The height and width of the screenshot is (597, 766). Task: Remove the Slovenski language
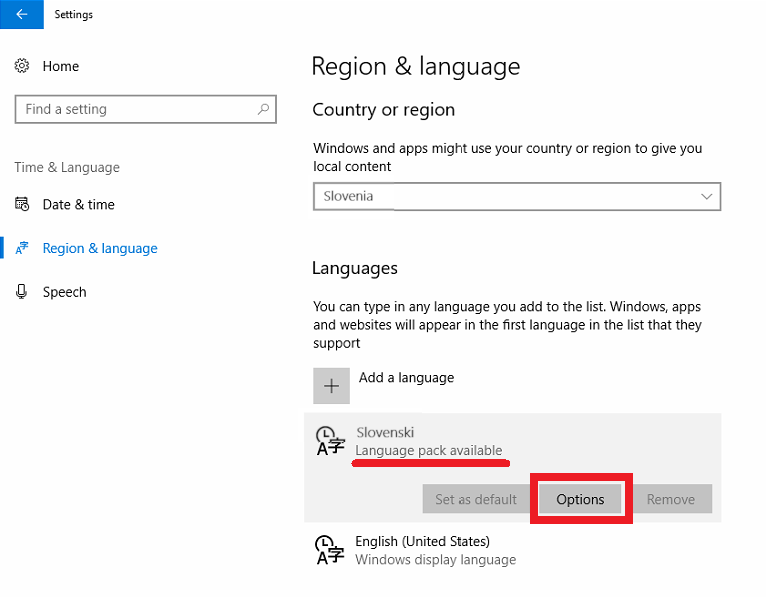671,499
